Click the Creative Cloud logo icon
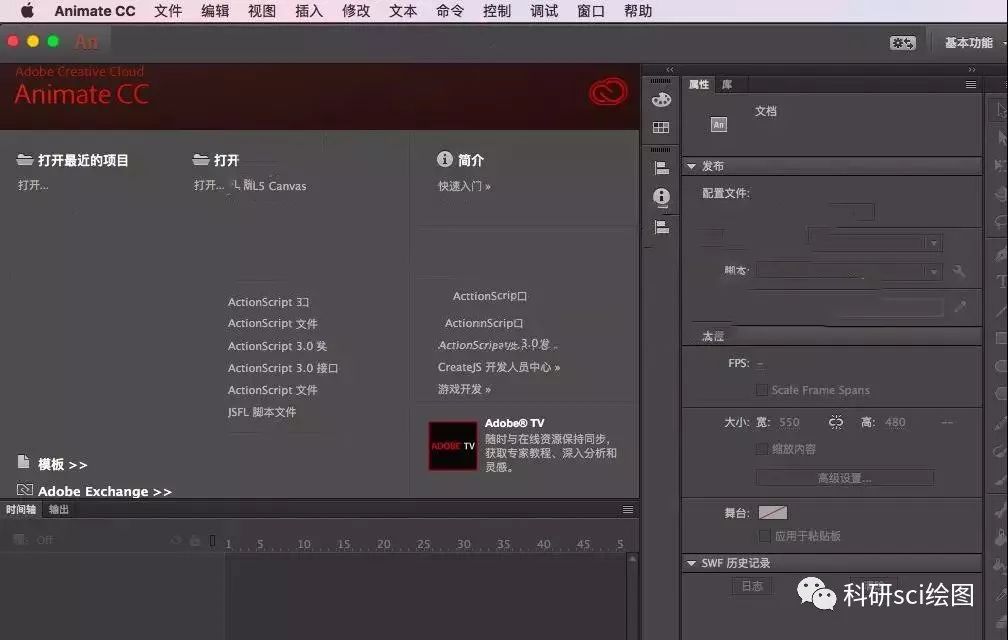 click(608, 93)
